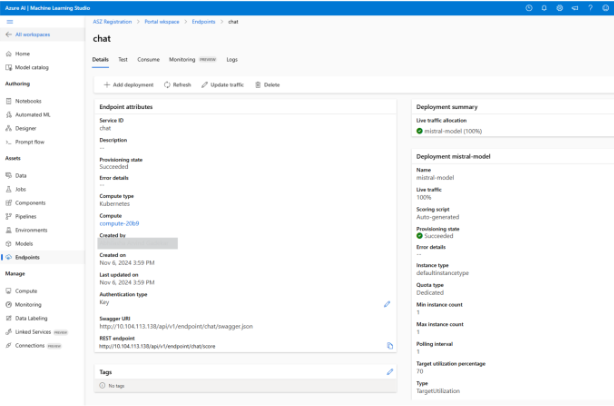This screenshot has height=406, width=614.
Task: Open Environments in sidebar
Action: click(x=26, y=230)
